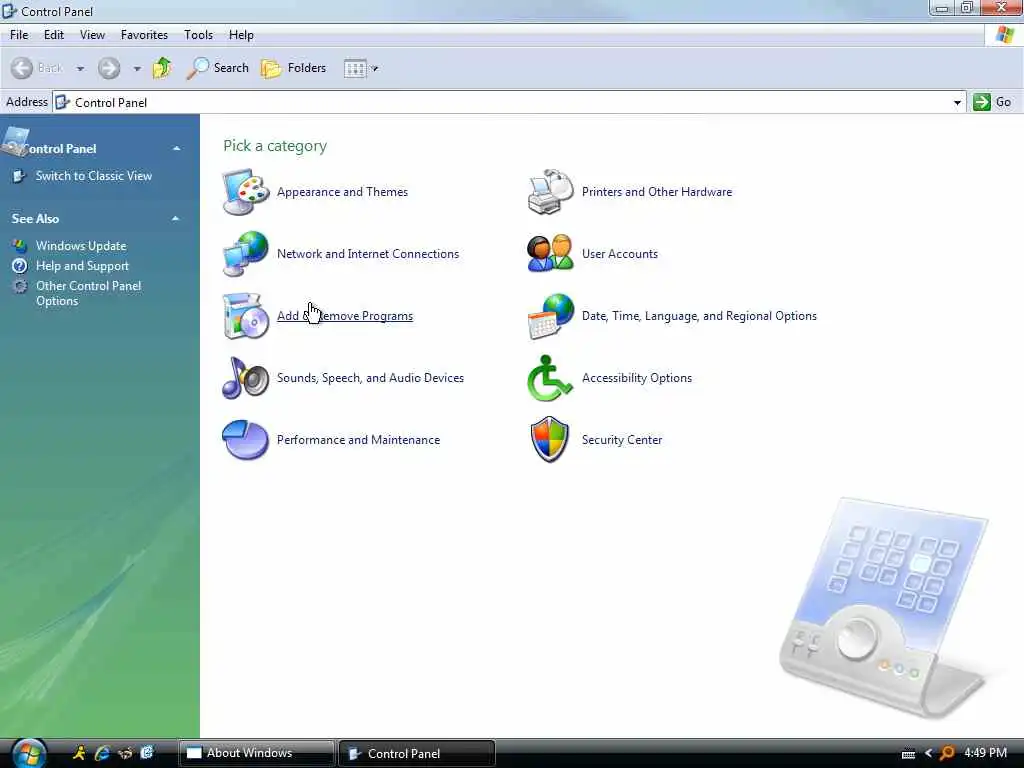
Task: Click the Performance and Maintenance pie chart icon
Action: click(246, 440)
